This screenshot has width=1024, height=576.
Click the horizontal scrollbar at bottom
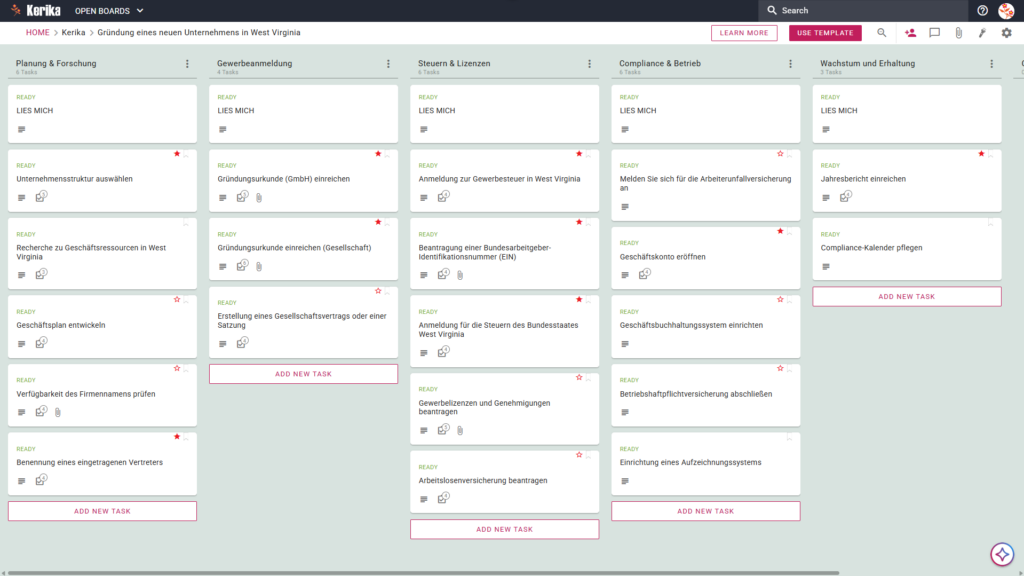[x=423, y=573]
